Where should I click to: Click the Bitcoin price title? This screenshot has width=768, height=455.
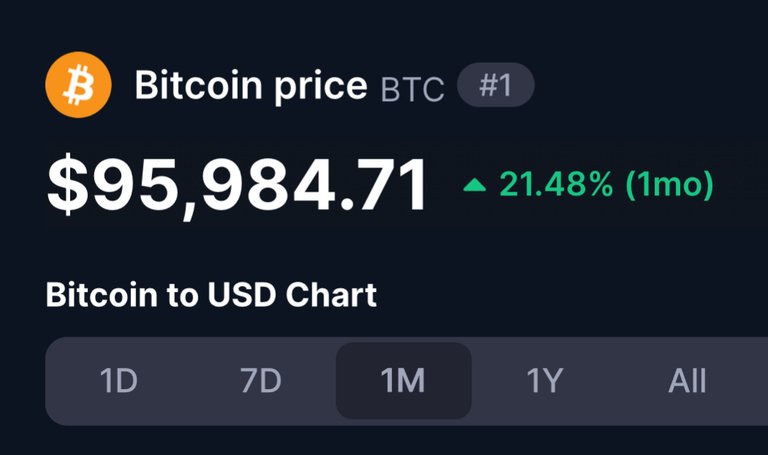tap(251, 86)
